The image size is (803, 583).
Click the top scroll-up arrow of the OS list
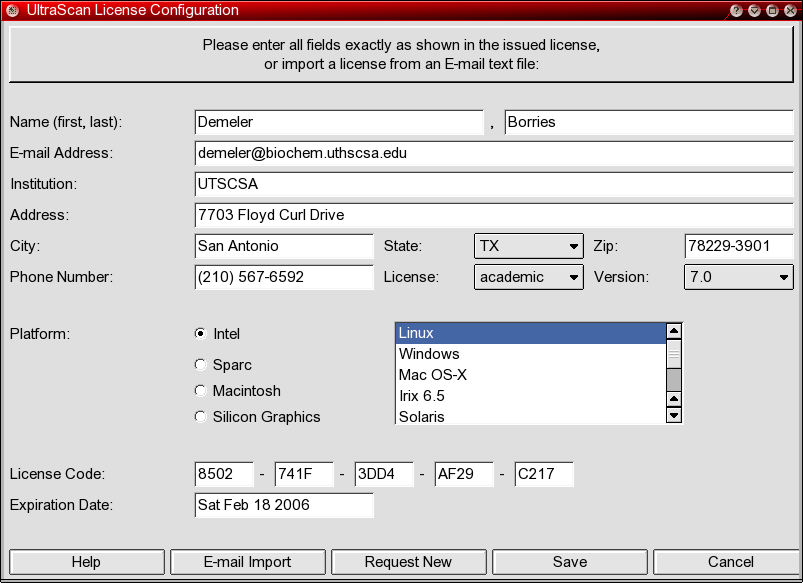674,332
